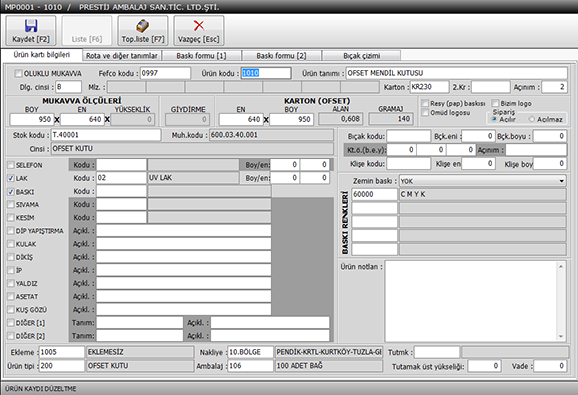Screen dimensions: 578x395
Task: Edit the Ambalaj code field 106
Action: [x=251, y=366]
